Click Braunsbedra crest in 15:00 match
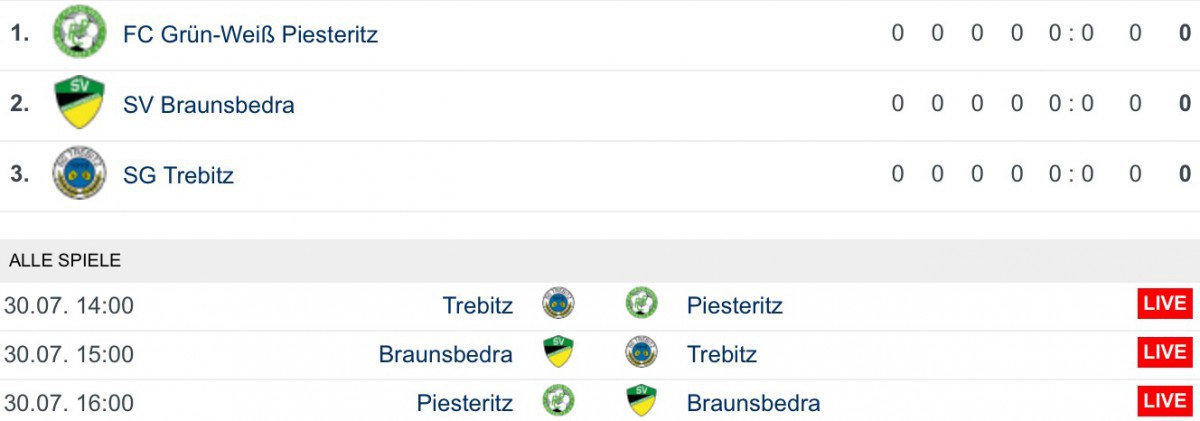The width and height of the screenshot is (1200, 421). pos(558,353)
